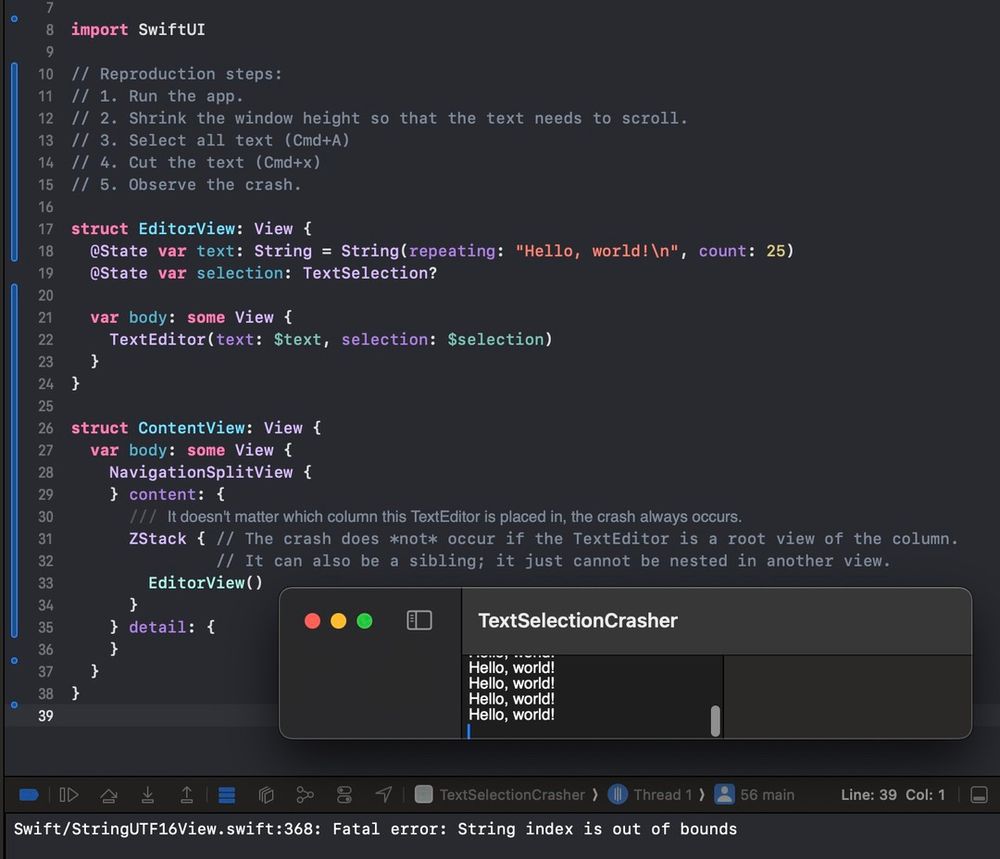Image resolution: width=1000 pixels, height=859 pixels.
Task: Click the blue stacked lines debug bar icon
Action: 226,795
